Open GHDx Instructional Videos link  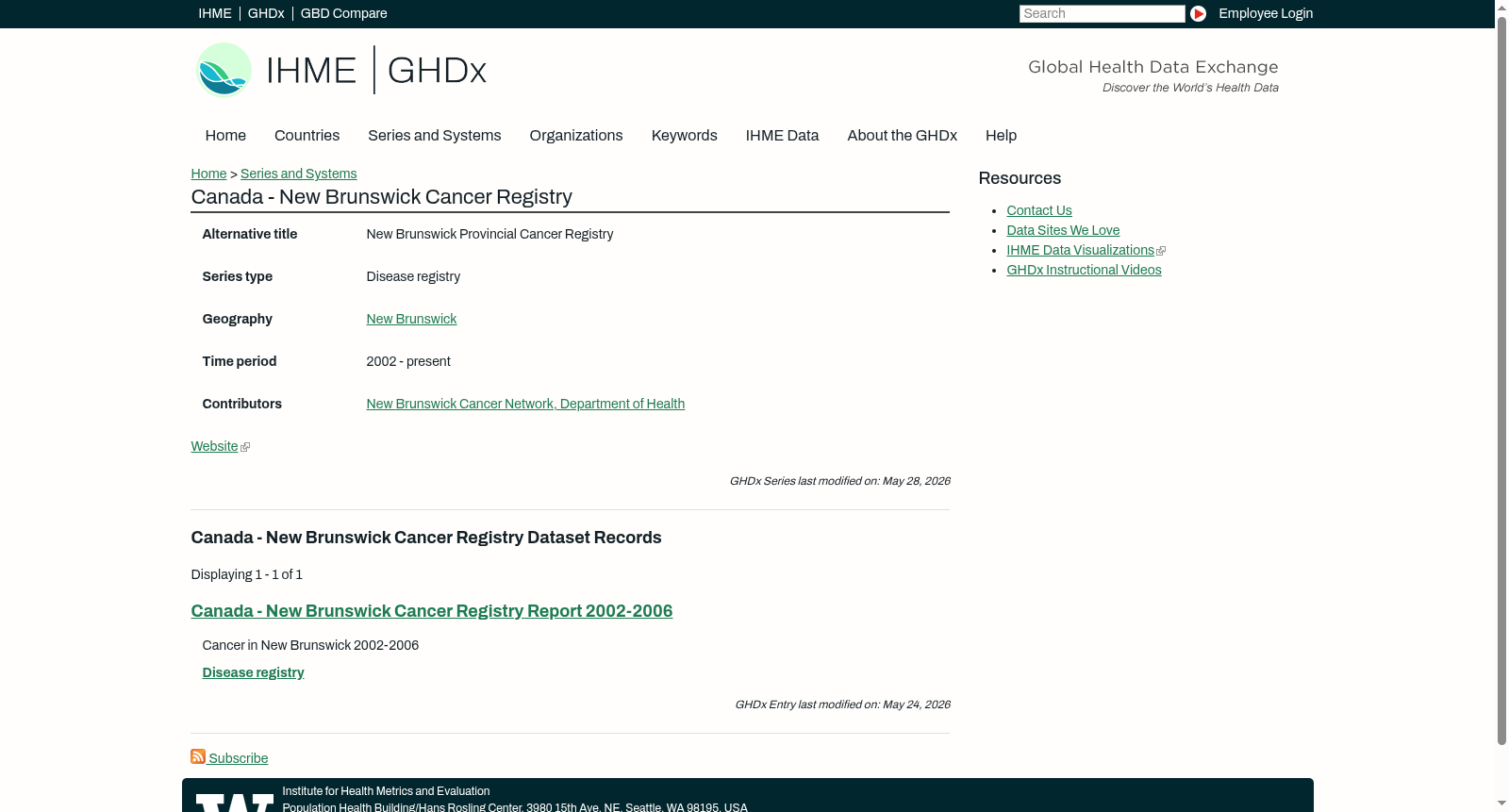[1084, 270]
